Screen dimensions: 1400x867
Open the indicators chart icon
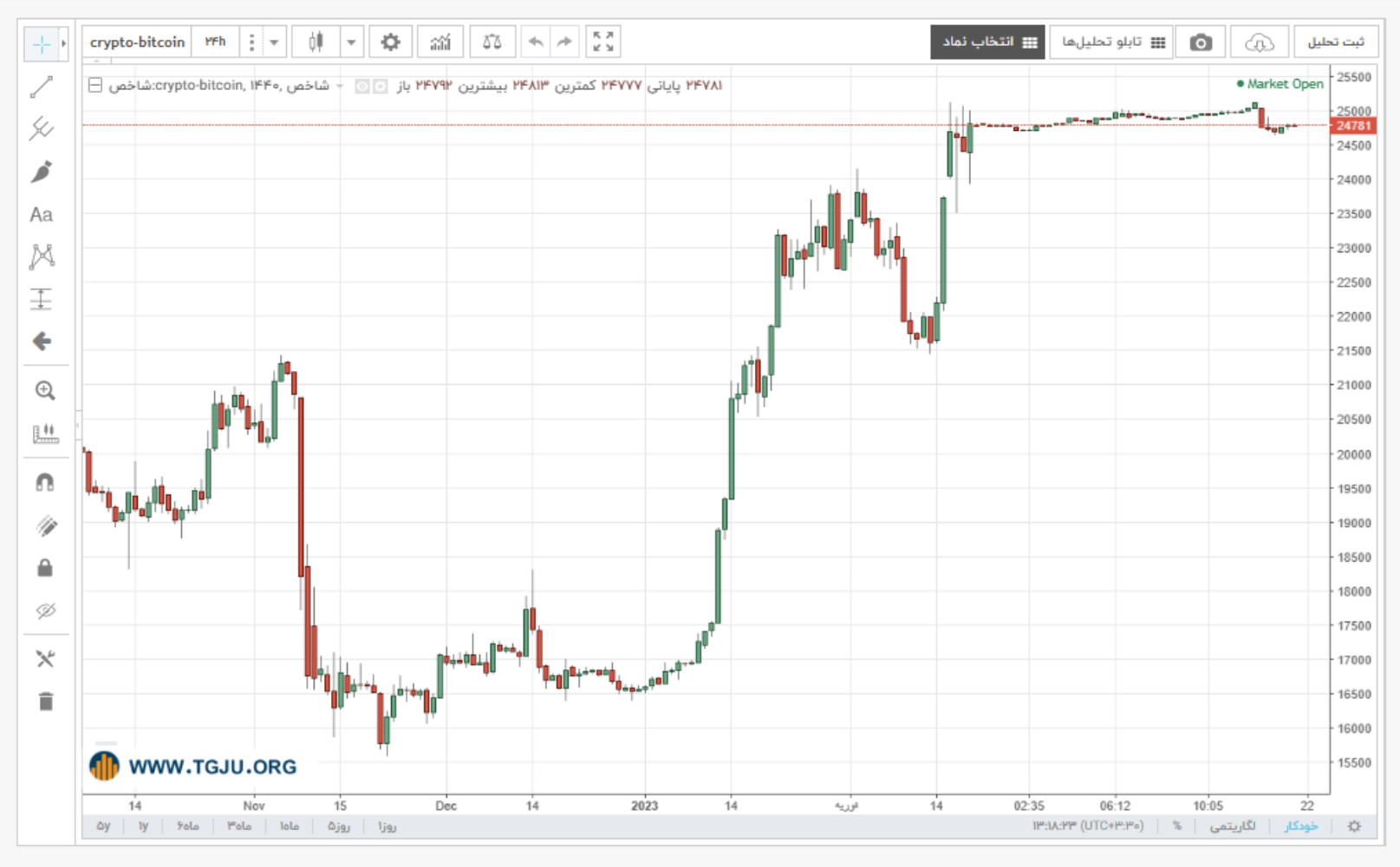click(x=440, y=42)
